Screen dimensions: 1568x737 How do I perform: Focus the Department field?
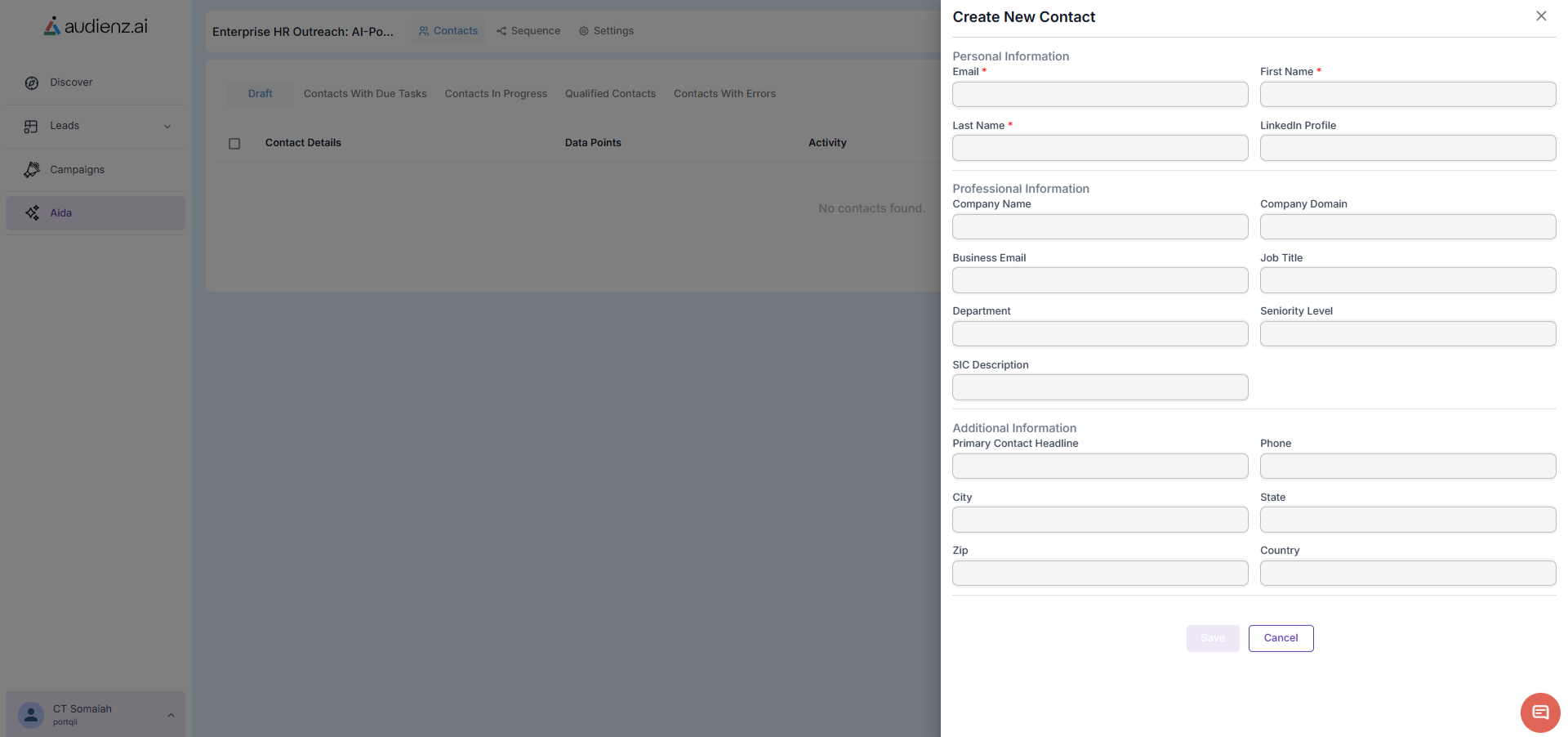(1100, 333)
